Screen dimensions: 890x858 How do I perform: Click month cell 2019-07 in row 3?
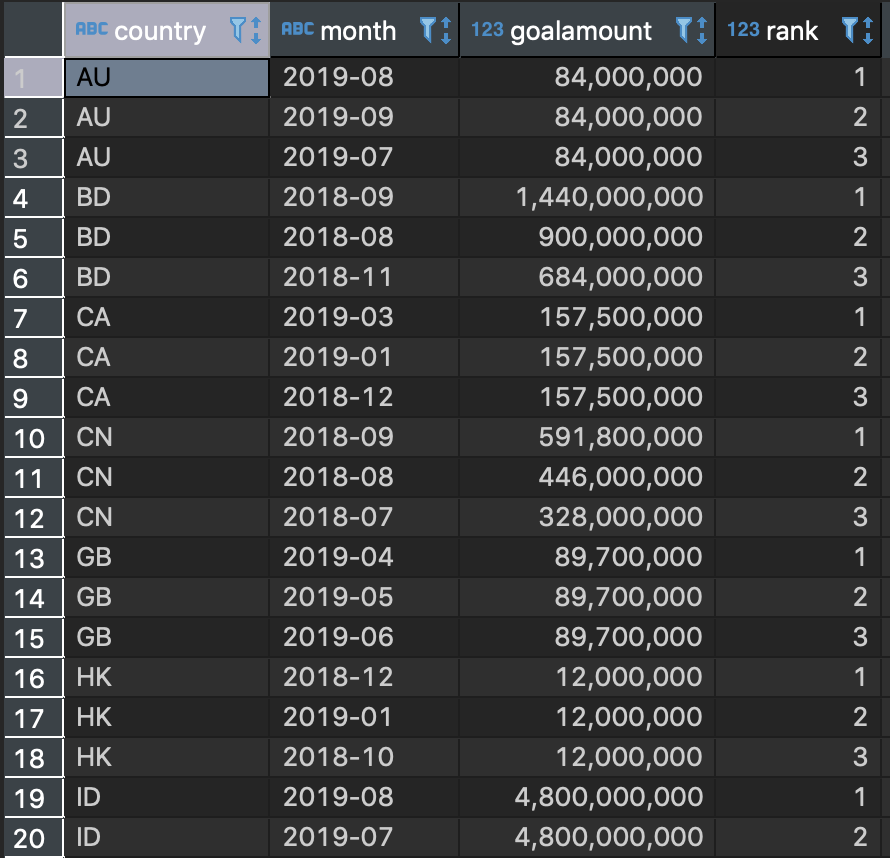(x=364, y=157)
